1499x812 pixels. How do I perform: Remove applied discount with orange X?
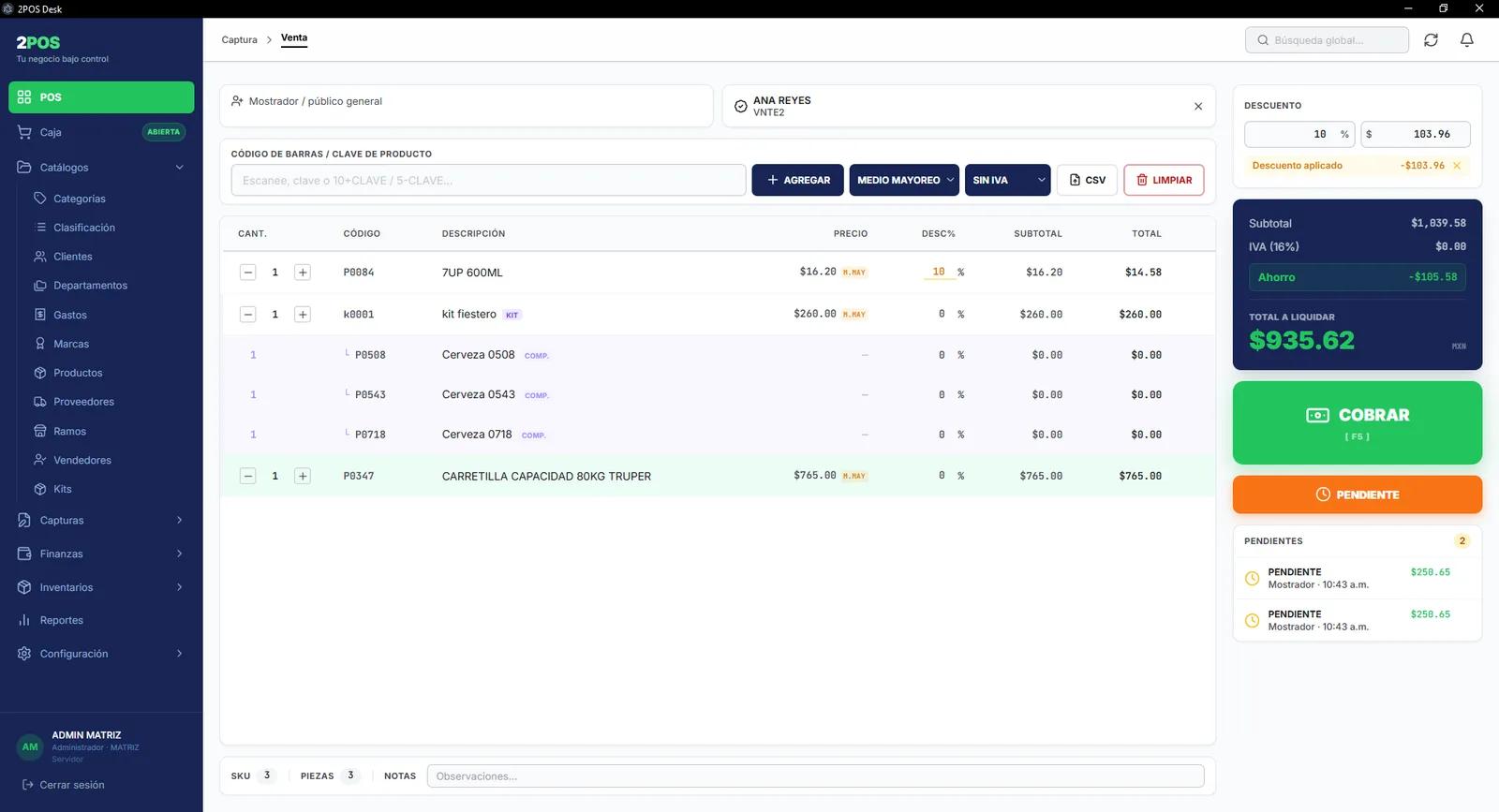[x=1457, y=166]
